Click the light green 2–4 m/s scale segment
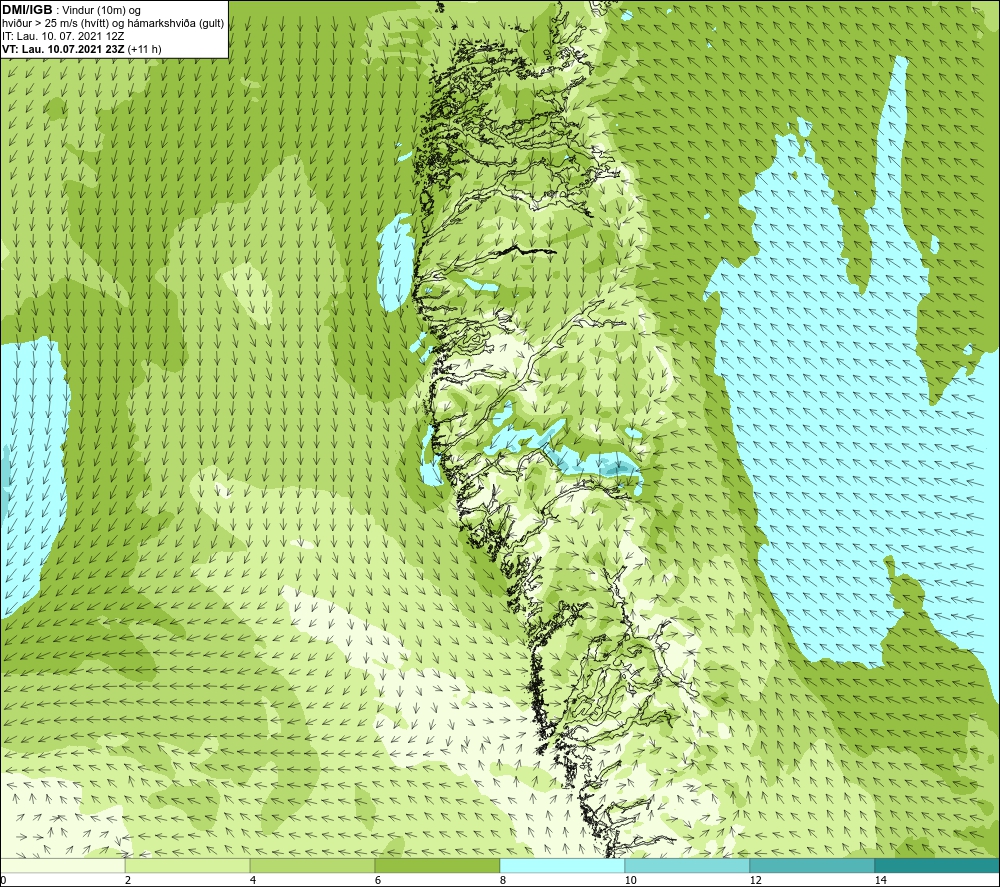 tap(188, 866)
